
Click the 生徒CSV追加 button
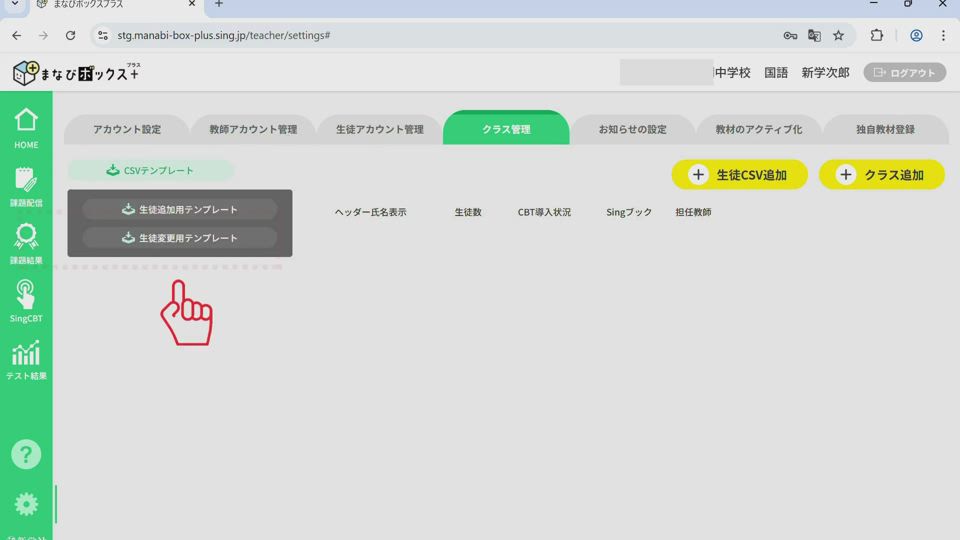click(x=739, y=175)
